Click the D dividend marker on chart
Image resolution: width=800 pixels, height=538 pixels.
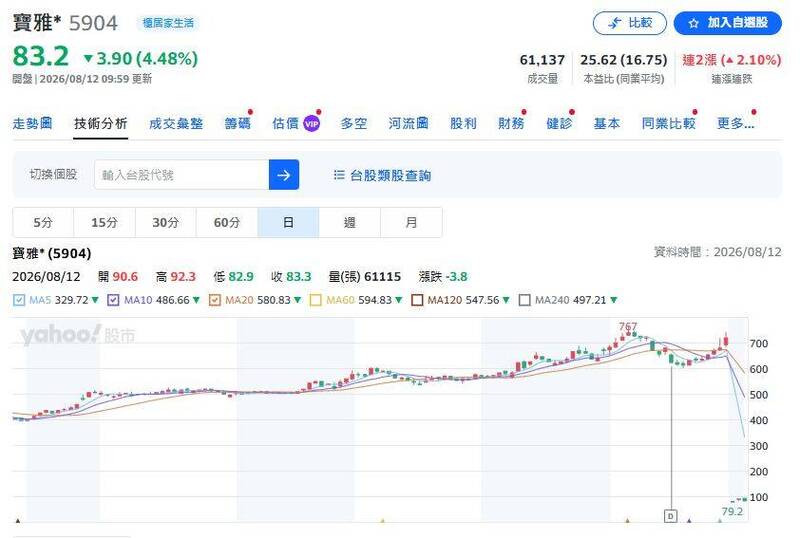click(x=670, y=516)
